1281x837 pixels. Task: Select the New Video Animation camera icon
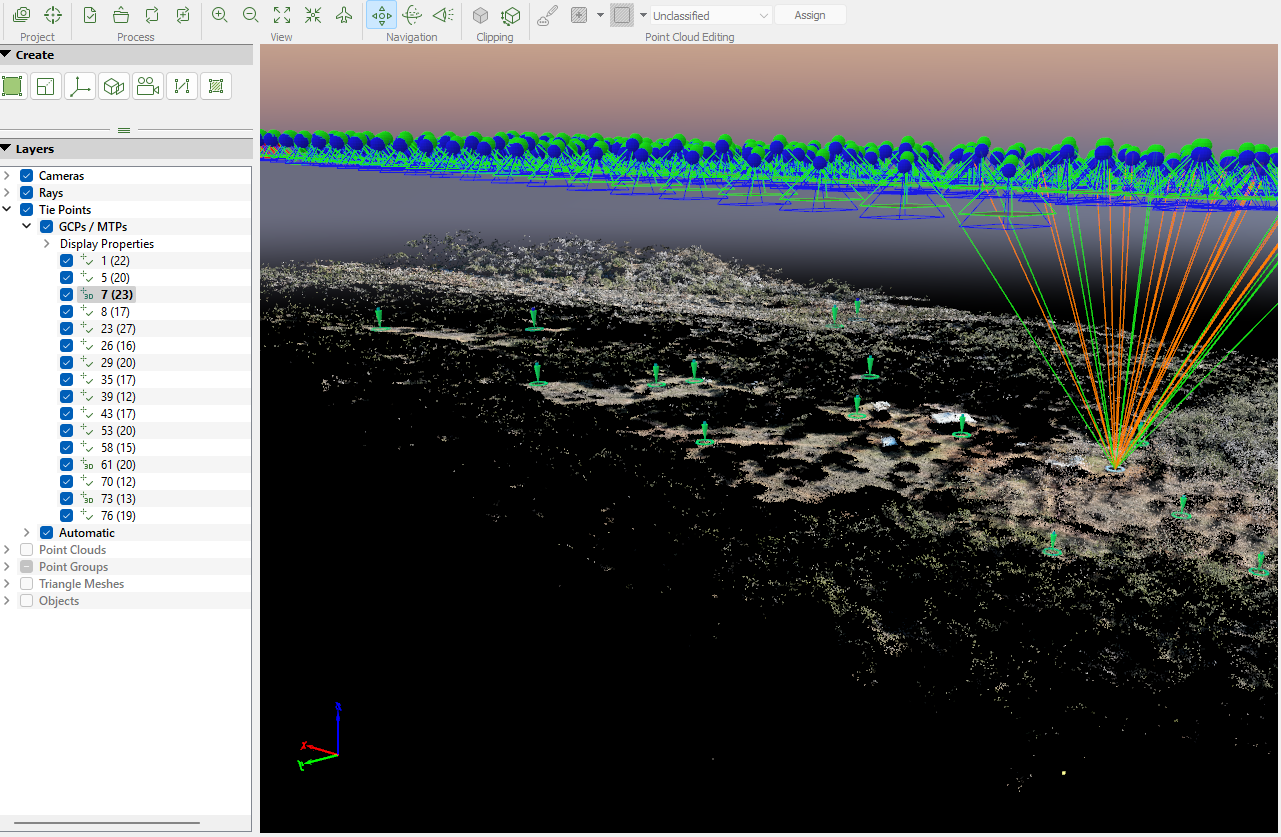pyautogui.click(x=148, y=87)
